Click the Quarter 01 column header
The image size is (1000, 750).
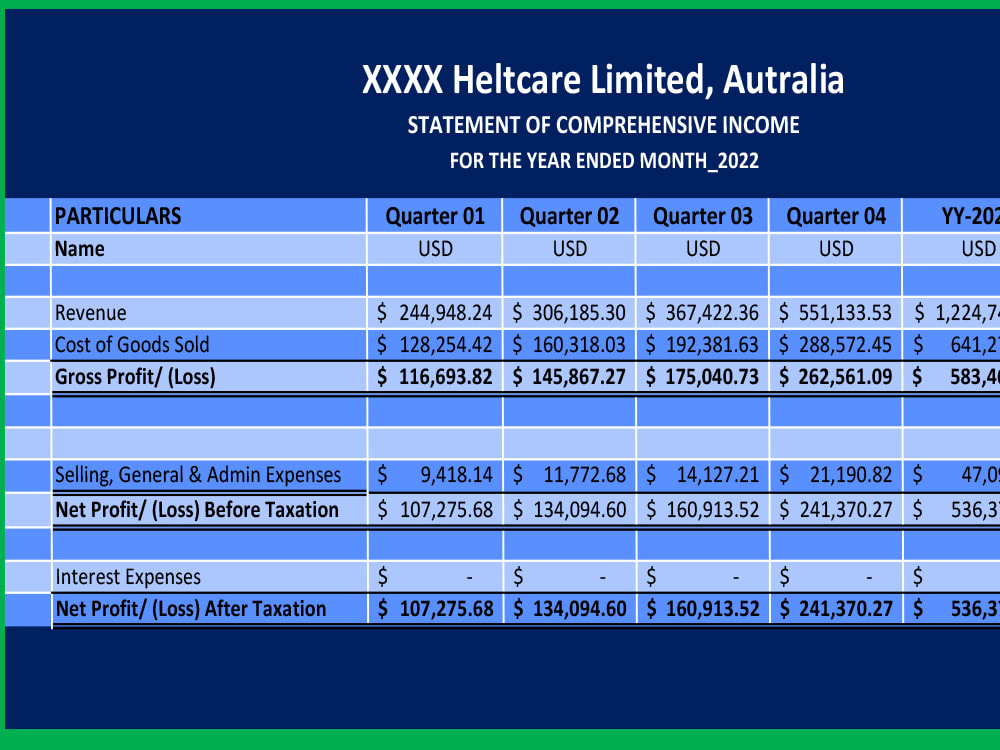[435, 216]
